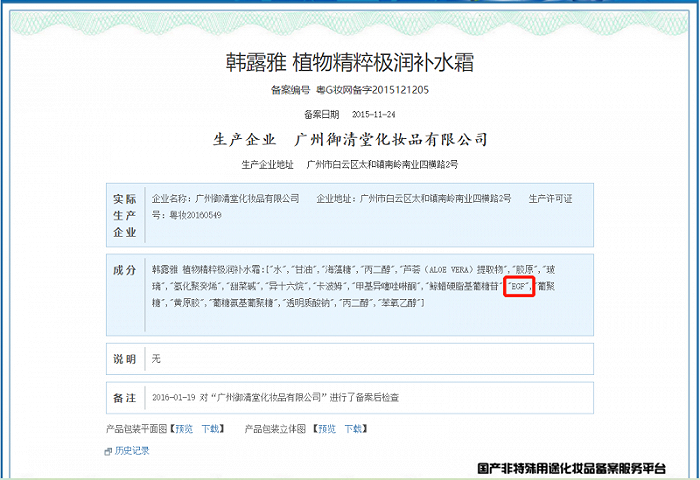Click the icon beside 历史记录

tap(108, 451)
